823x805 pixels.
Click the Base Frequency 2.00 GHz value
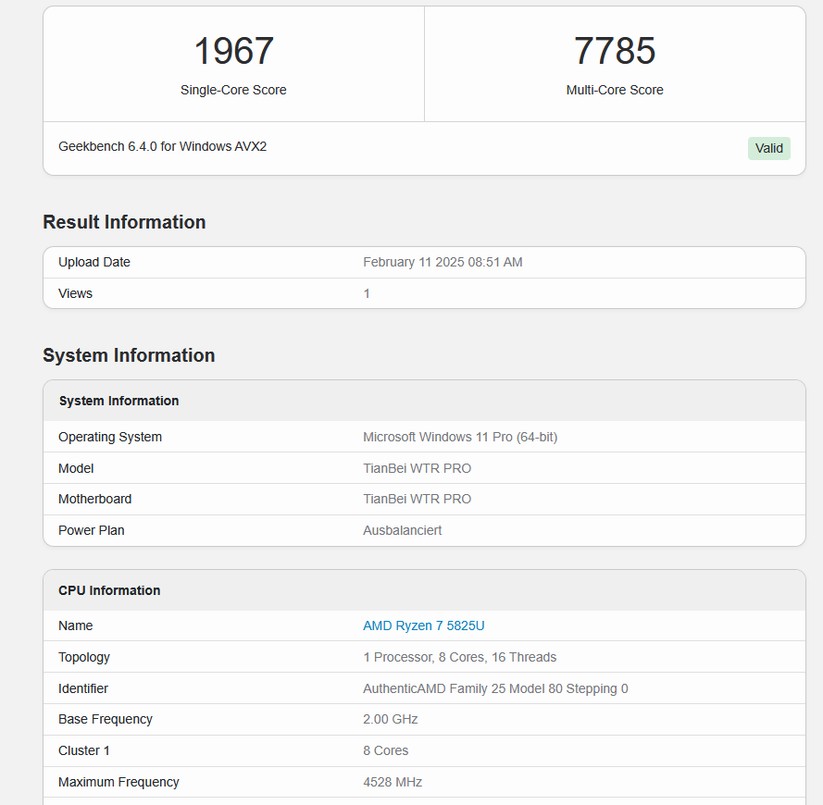(390, 719)
